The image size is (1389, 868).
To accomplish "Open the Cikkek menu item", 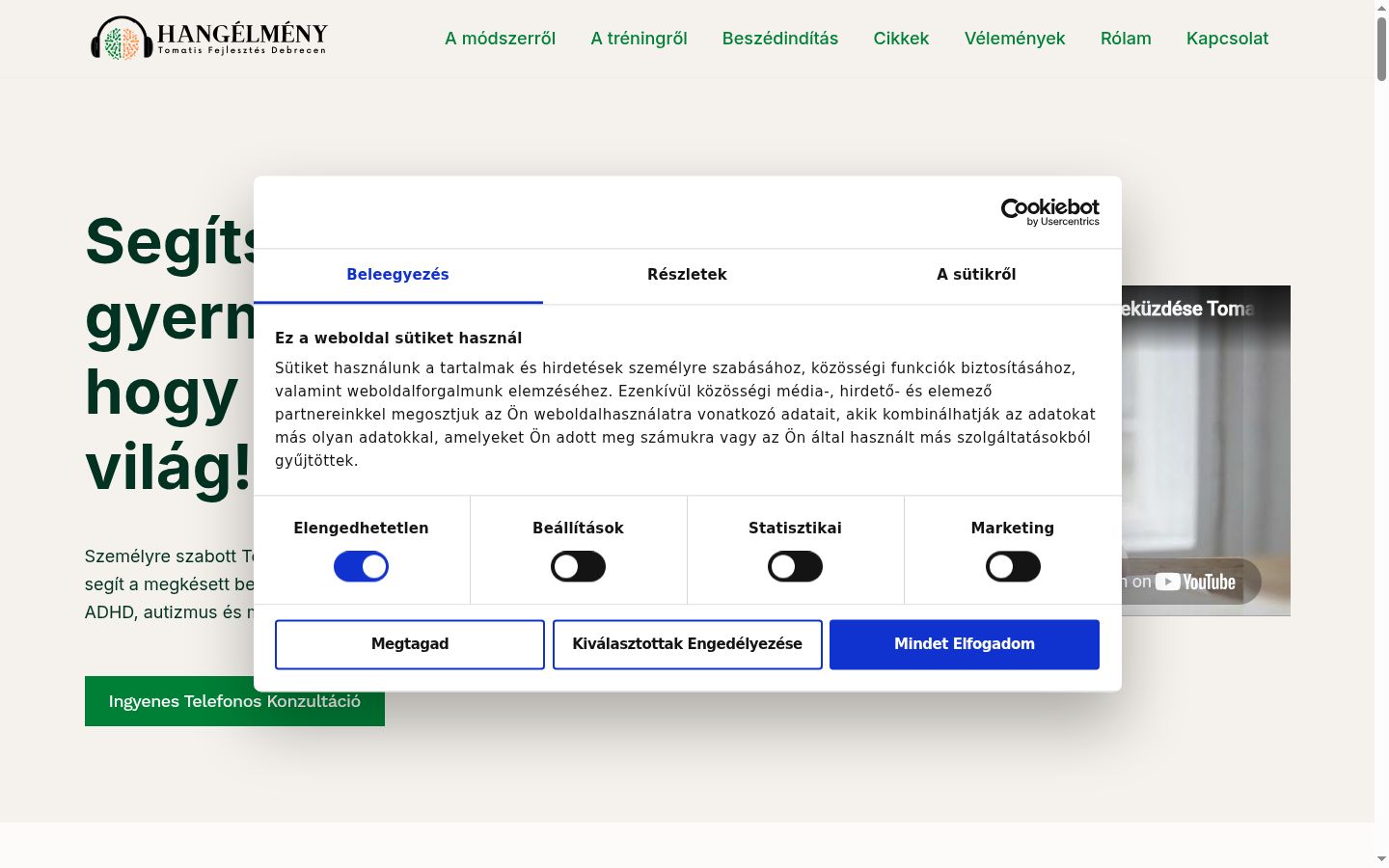I will pos(901,39).
